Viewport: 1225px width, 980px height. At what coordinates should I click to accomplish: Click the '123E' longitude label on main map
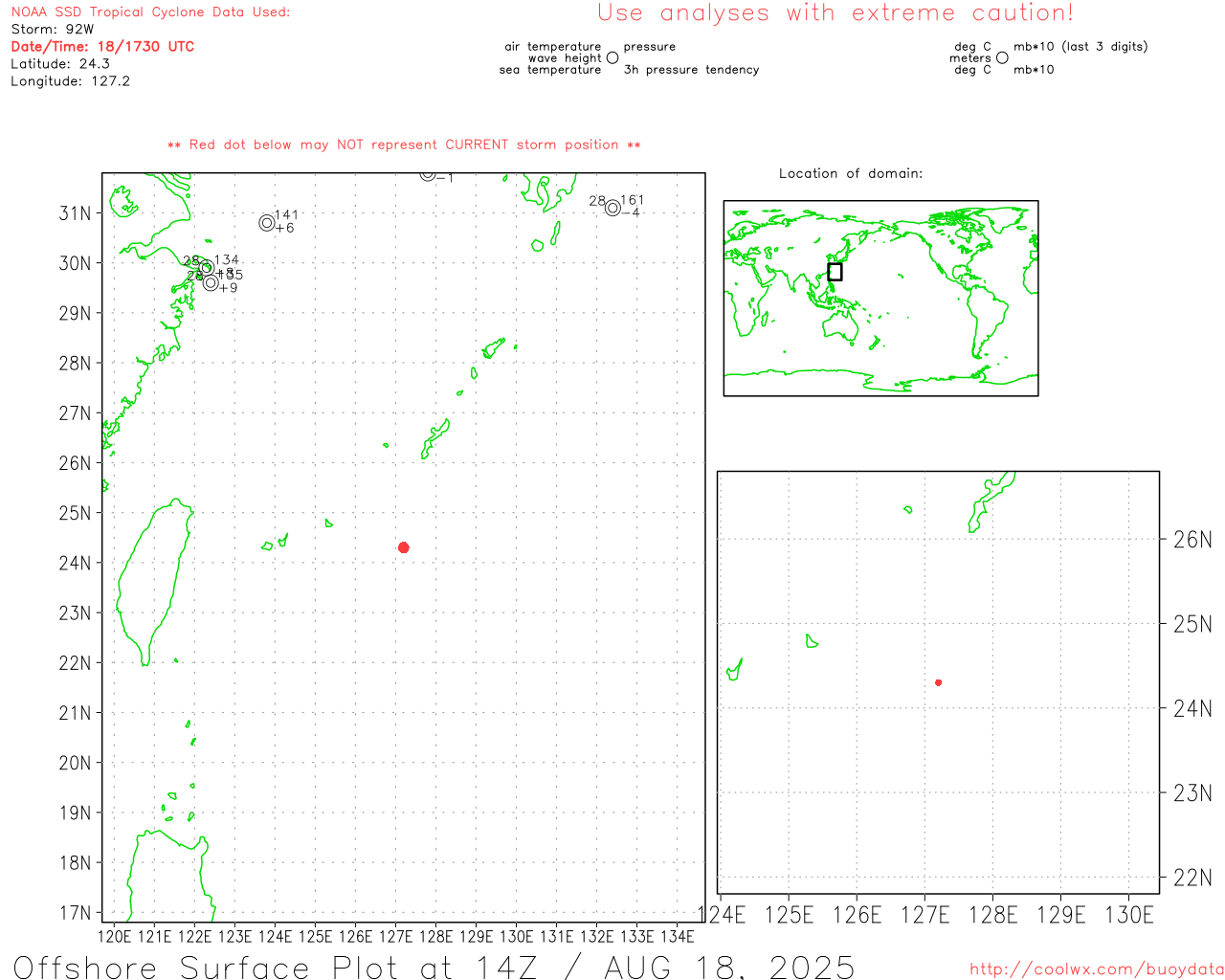235,936
